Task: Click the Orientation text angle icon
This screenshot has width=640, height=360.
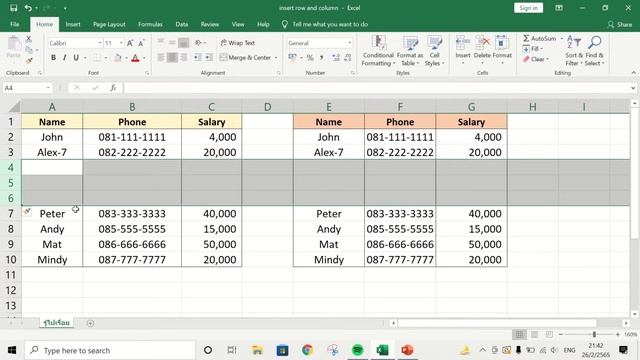Action: click(198, 42)
